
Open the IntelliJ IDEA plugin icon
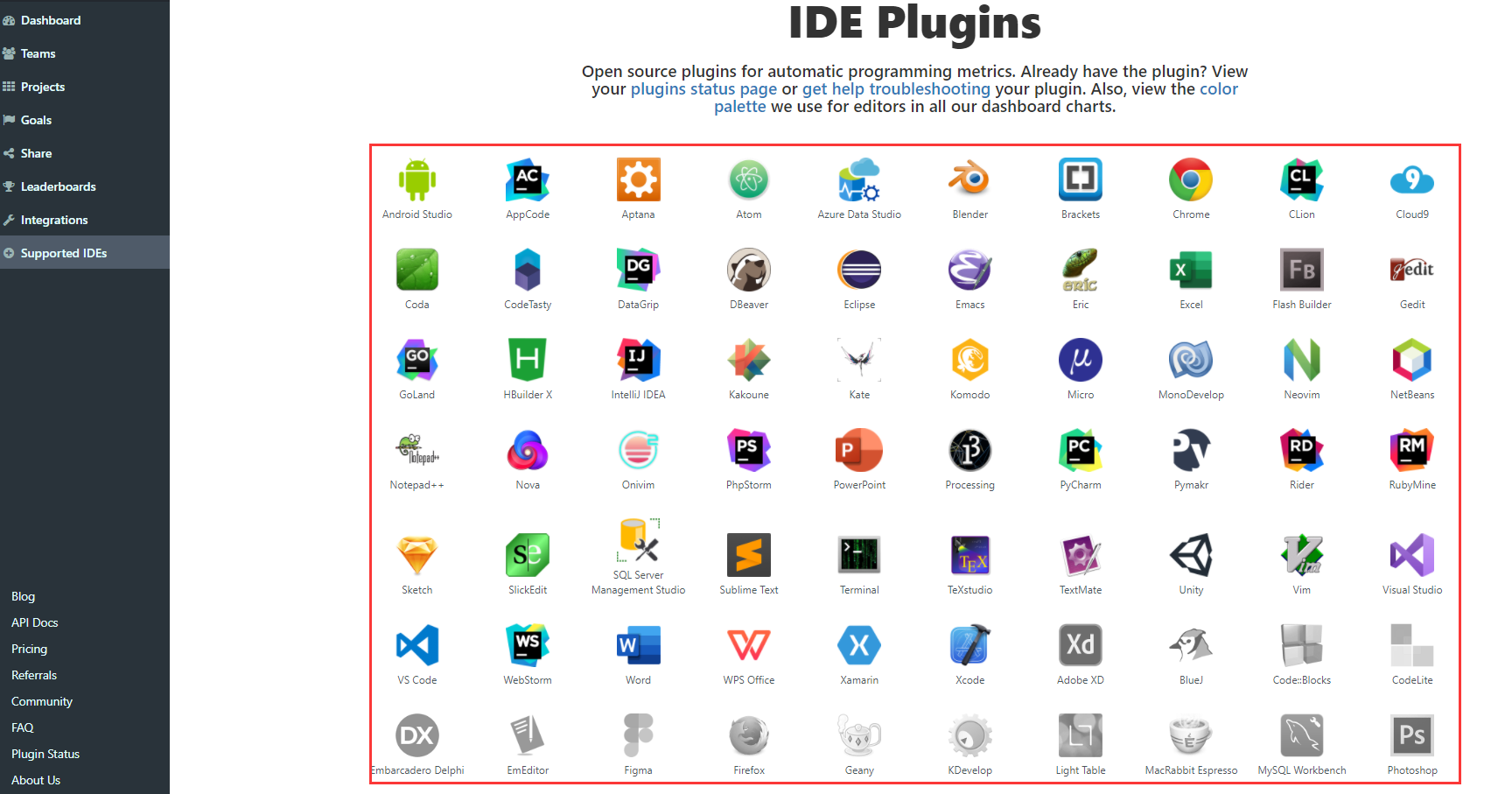[639, 360]
